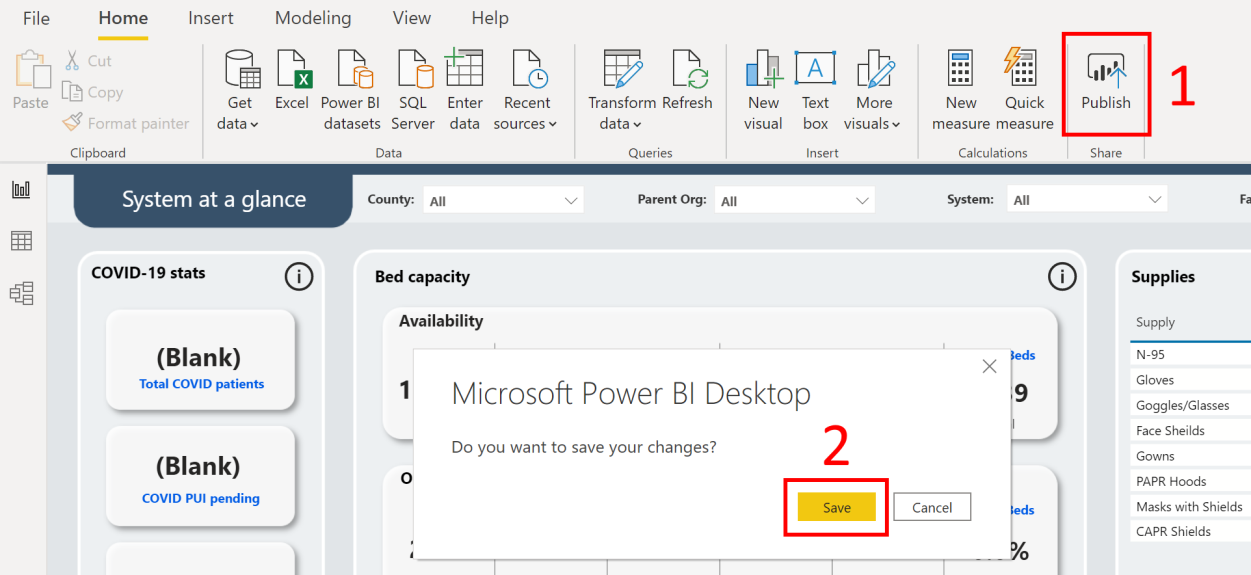Select the Masks with Shields row
This screenshot has height=575, width=1251.
tap(1191, 506)
